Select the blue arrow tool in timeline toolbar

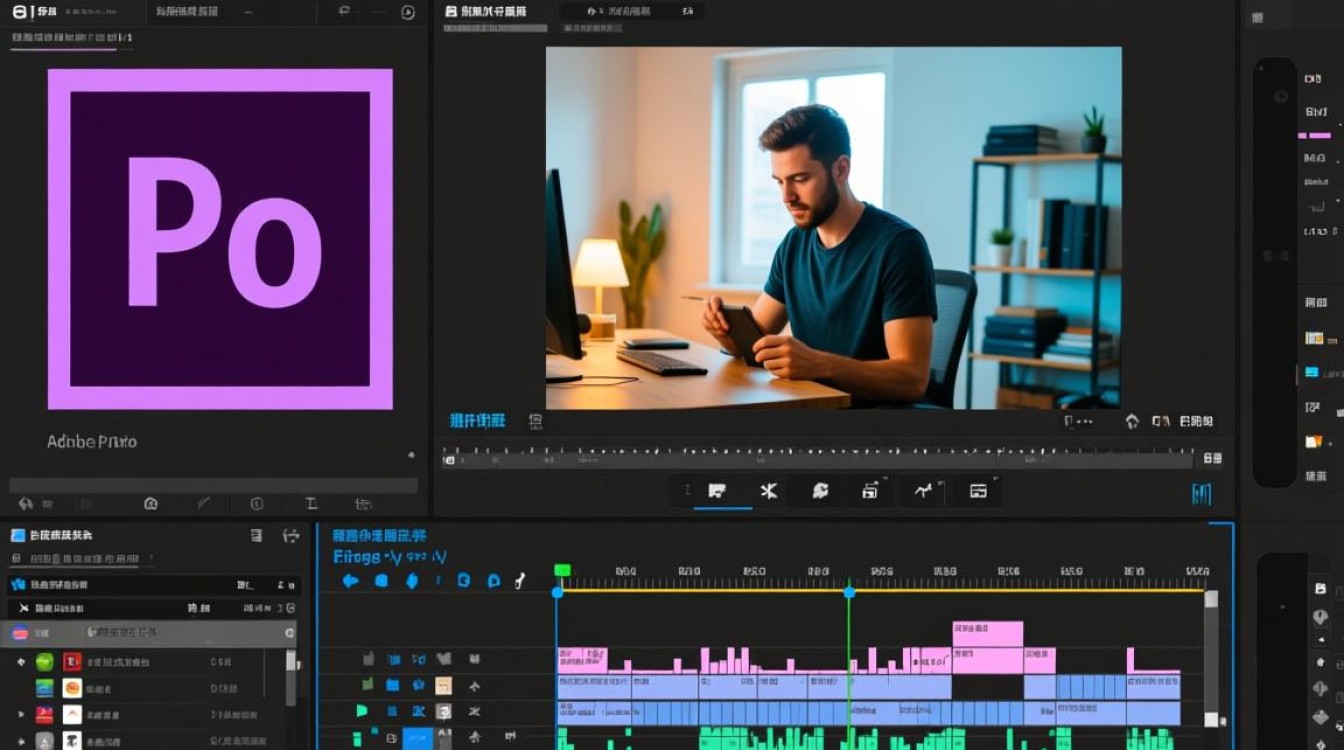[350, 580]
